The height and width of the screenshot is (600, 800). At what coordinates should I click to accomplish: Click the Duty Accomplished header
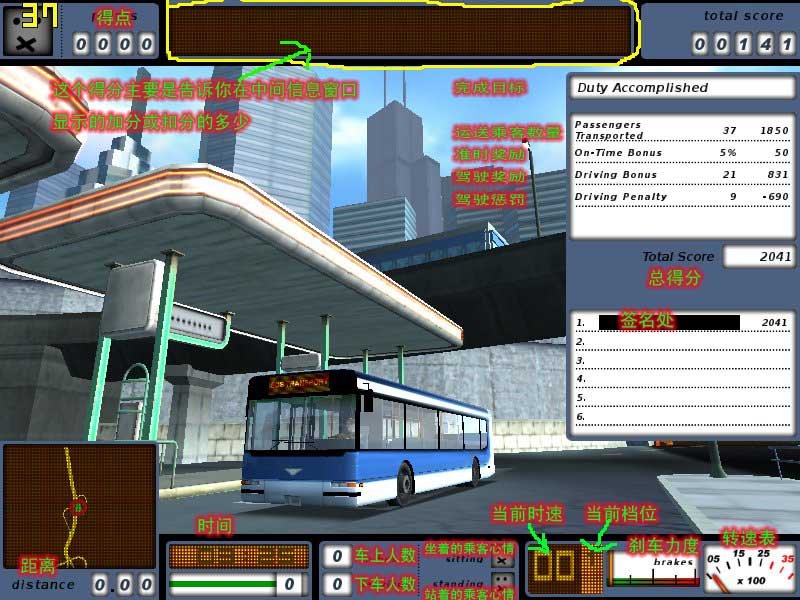point(681,88)
